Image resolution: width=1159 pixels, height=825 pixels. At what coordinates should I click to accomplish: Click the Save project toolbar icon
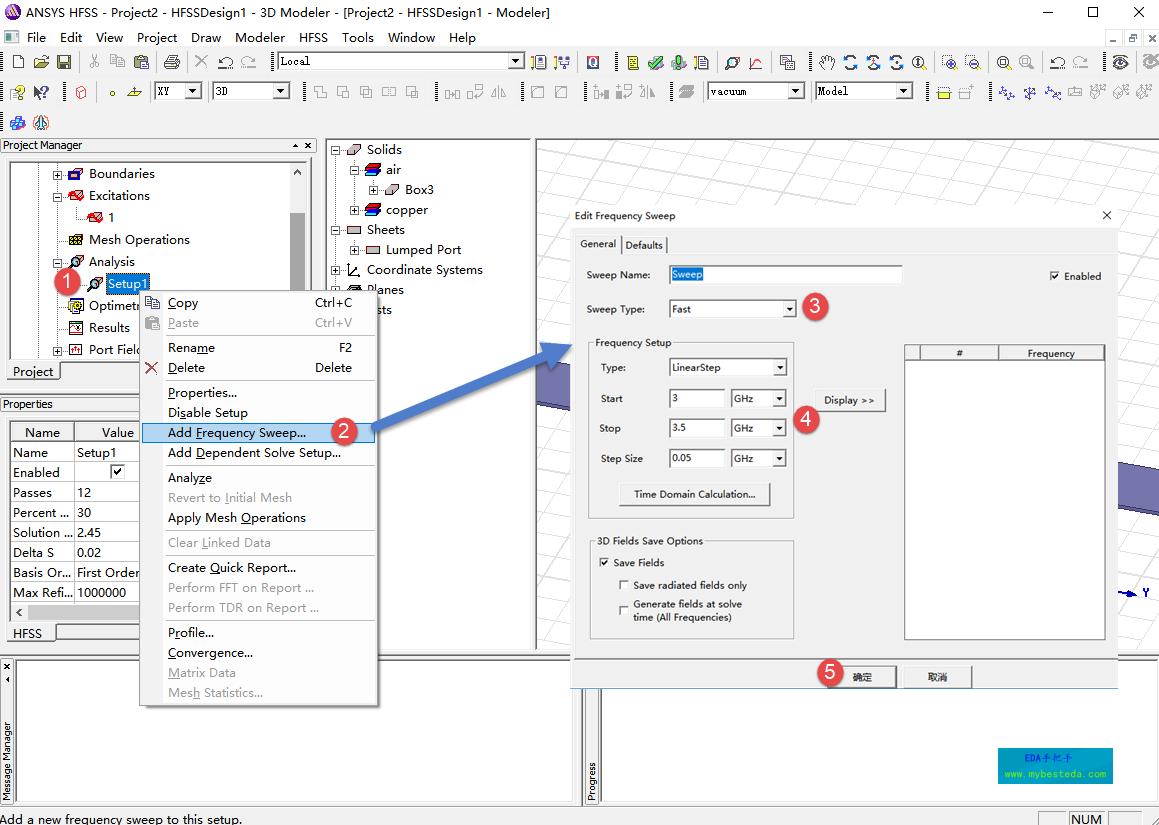point(63,62)
